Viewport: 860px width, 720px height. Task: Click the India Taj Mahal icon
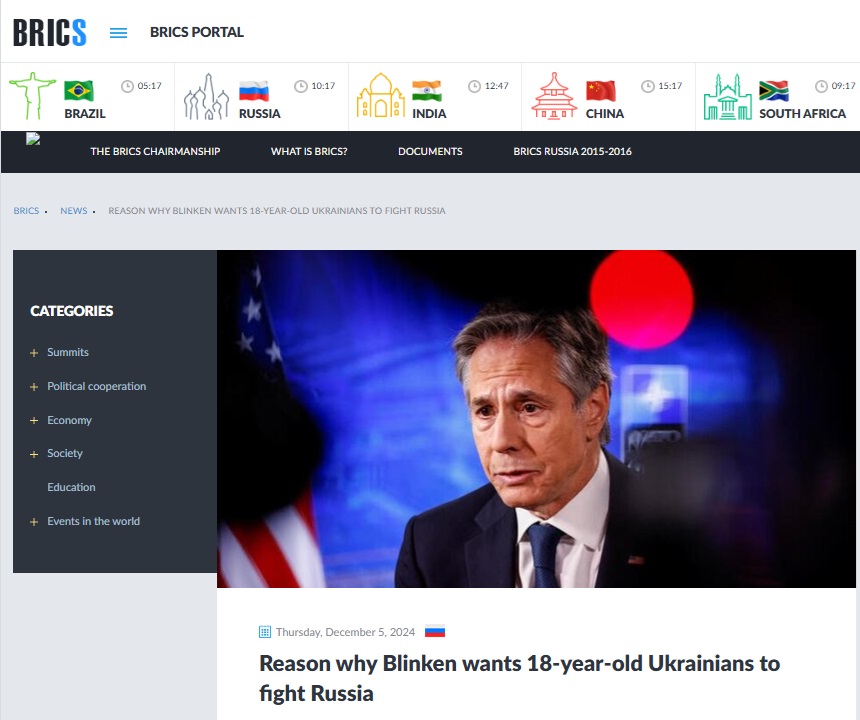pyautogui.click(x=380, y=97)
